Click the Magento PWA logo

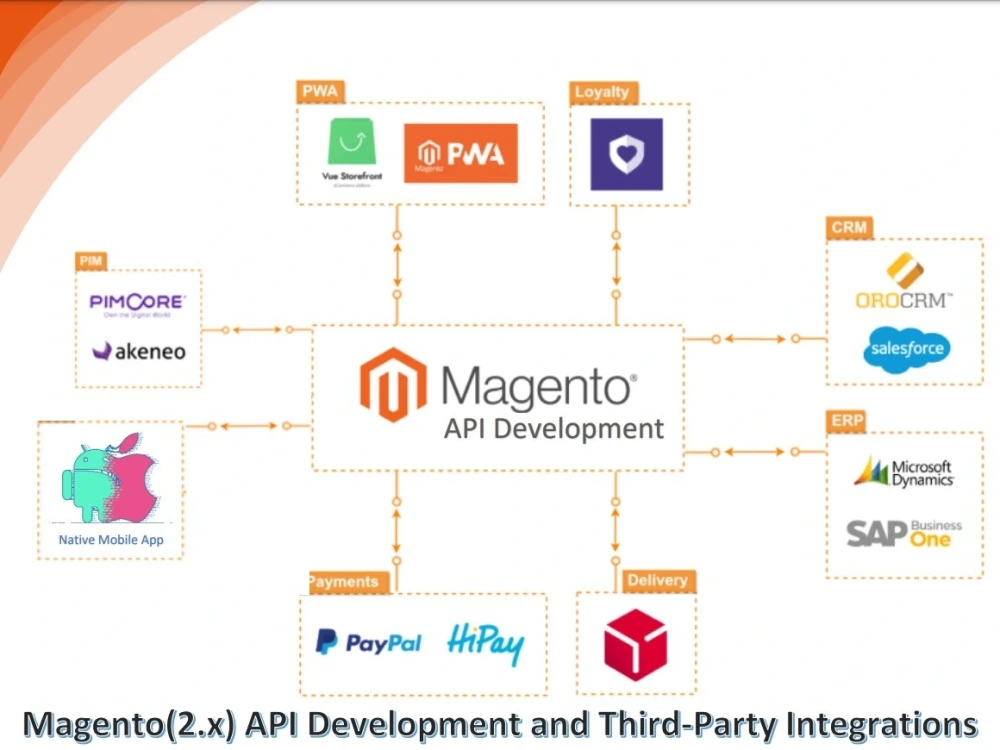(x=462, y=153)
